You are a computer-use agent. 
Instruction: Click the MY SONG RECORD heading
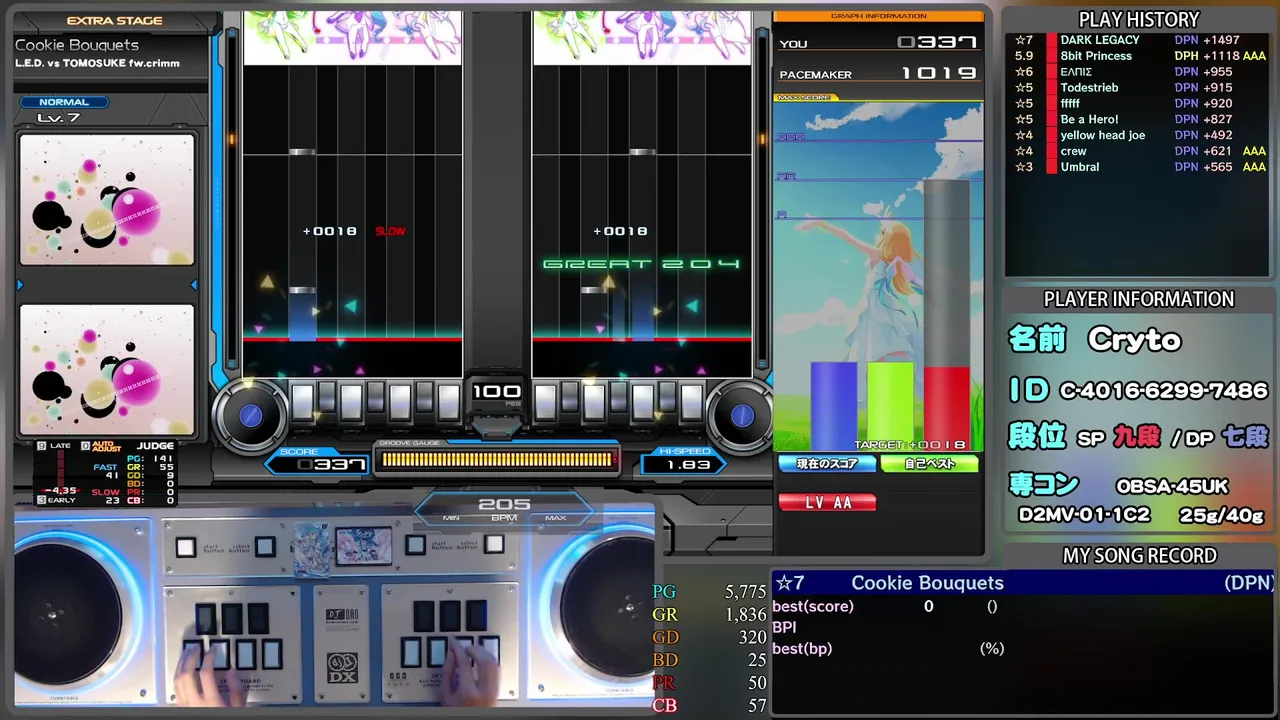click(1139, 556)
